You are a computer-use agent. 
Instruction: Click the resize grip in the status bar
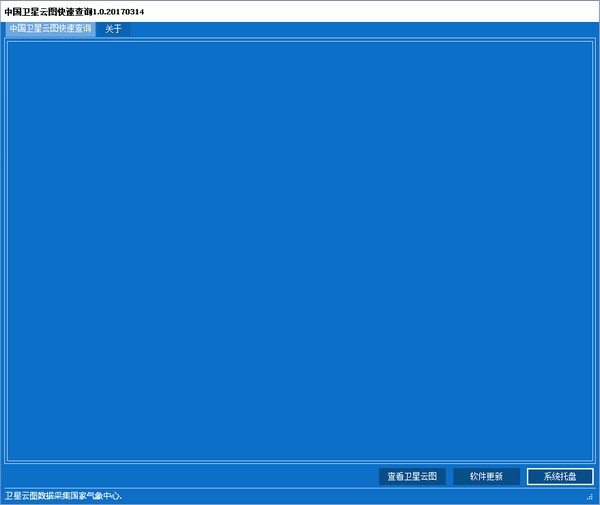pos(590,497)
